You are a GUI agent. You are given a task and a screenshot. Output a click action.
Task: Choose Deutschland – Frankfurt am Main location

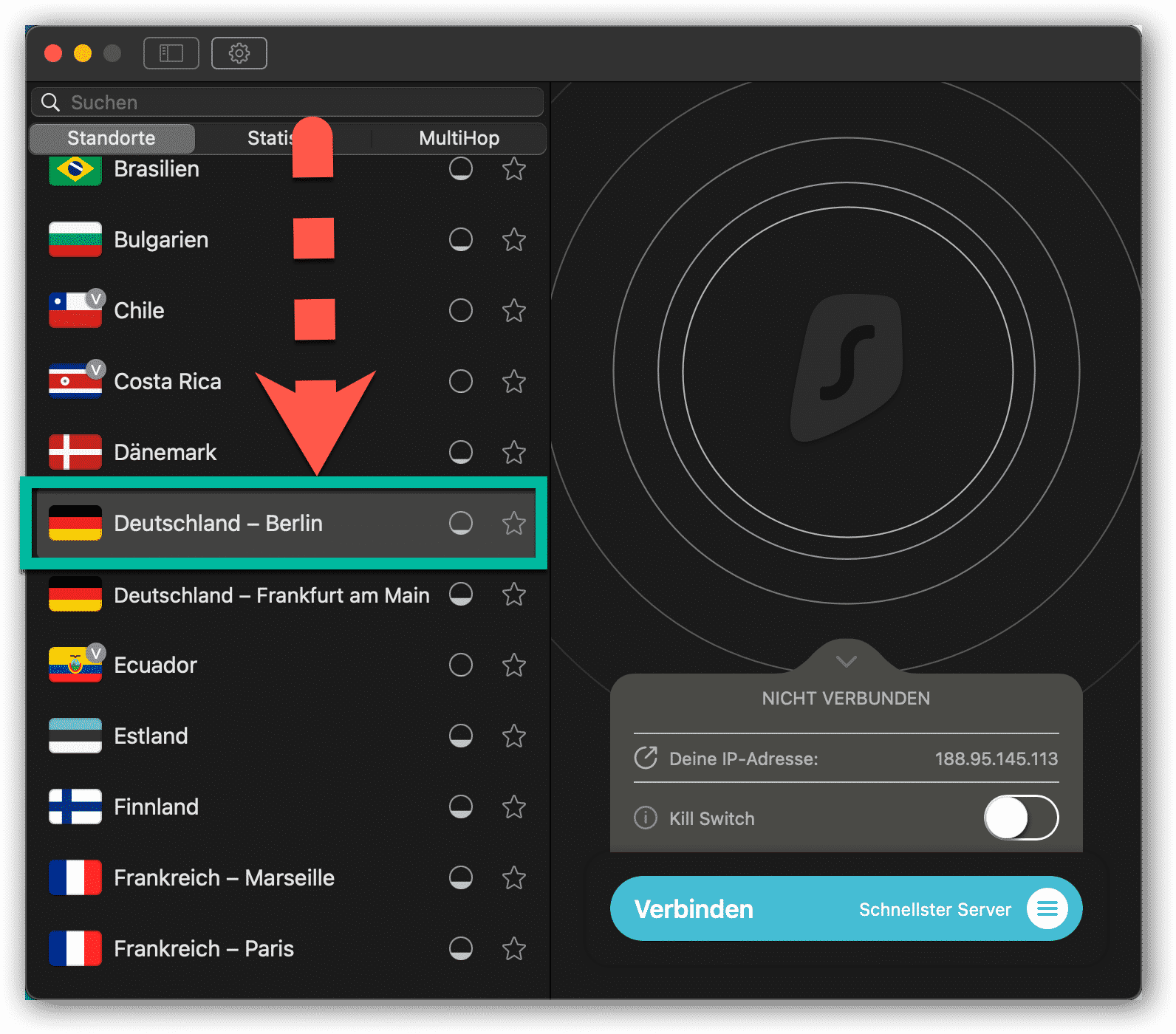[287, 595]
